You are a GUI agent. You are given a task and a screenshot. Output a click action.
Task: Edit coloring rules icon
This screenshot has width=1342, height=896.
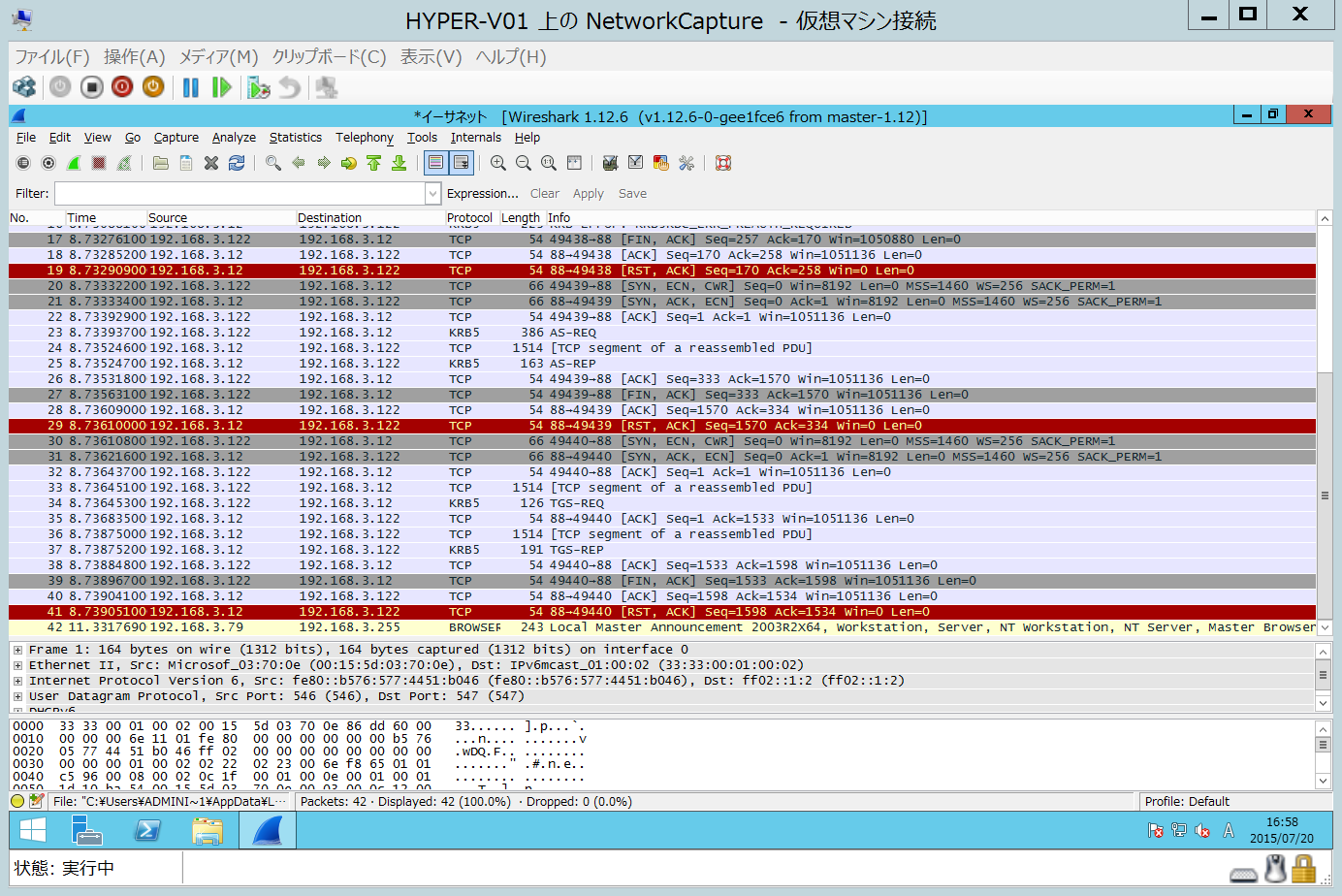point(661,163)
